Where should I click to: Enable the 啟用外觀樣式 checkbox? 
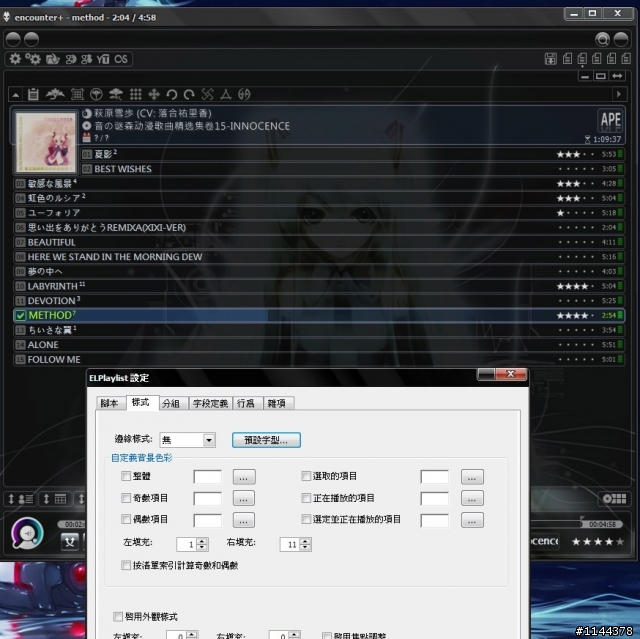(118, 616)
